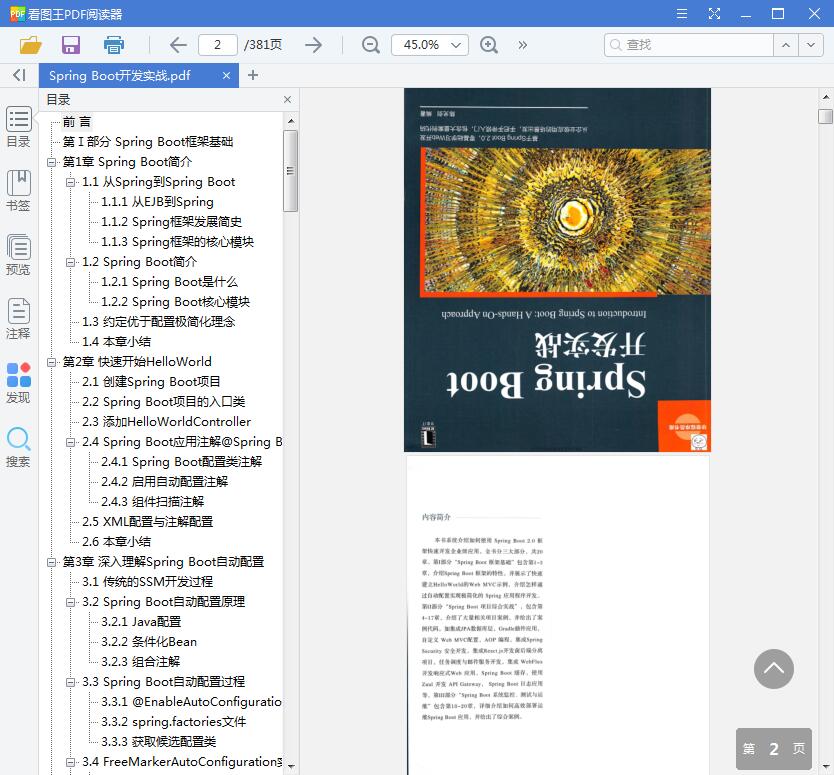Select 1.1.1 从EJB到Spring entry
This screenshot has width=834, height=775.
(x=157, y=202)
